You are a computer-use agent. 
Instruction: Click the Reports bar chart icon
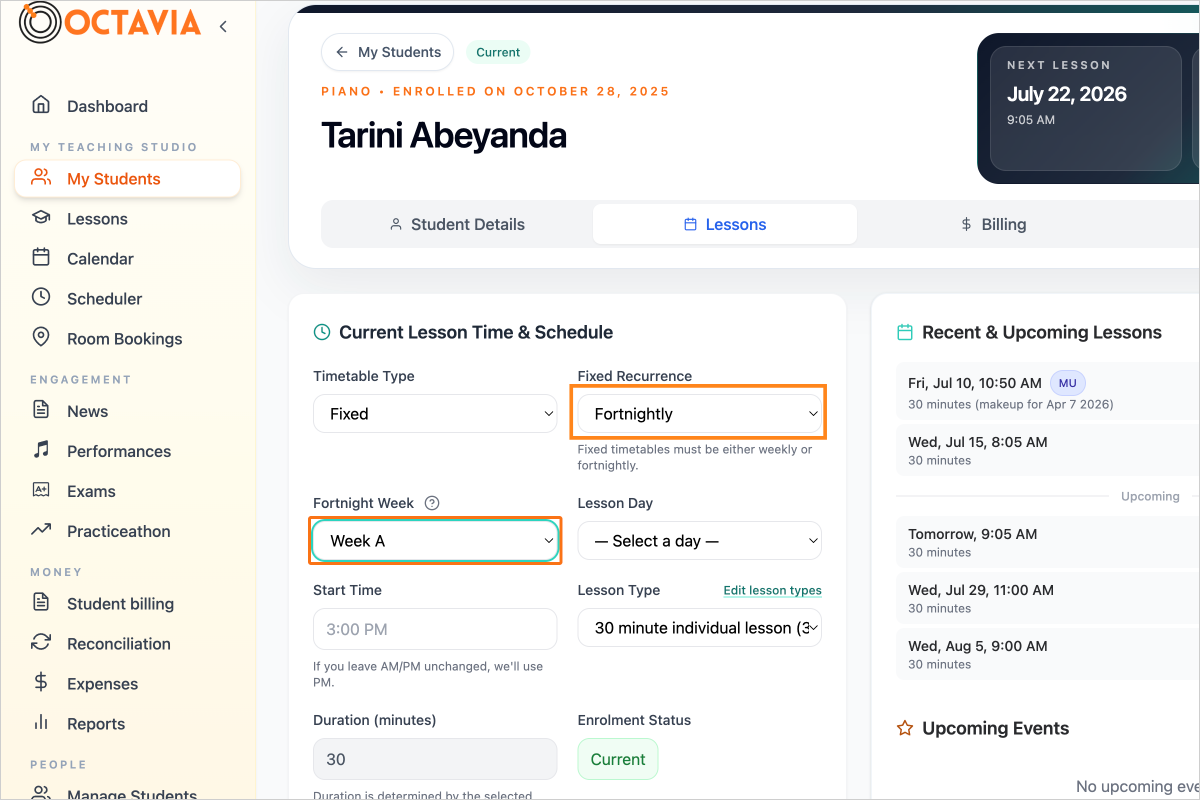click(41, 723)
